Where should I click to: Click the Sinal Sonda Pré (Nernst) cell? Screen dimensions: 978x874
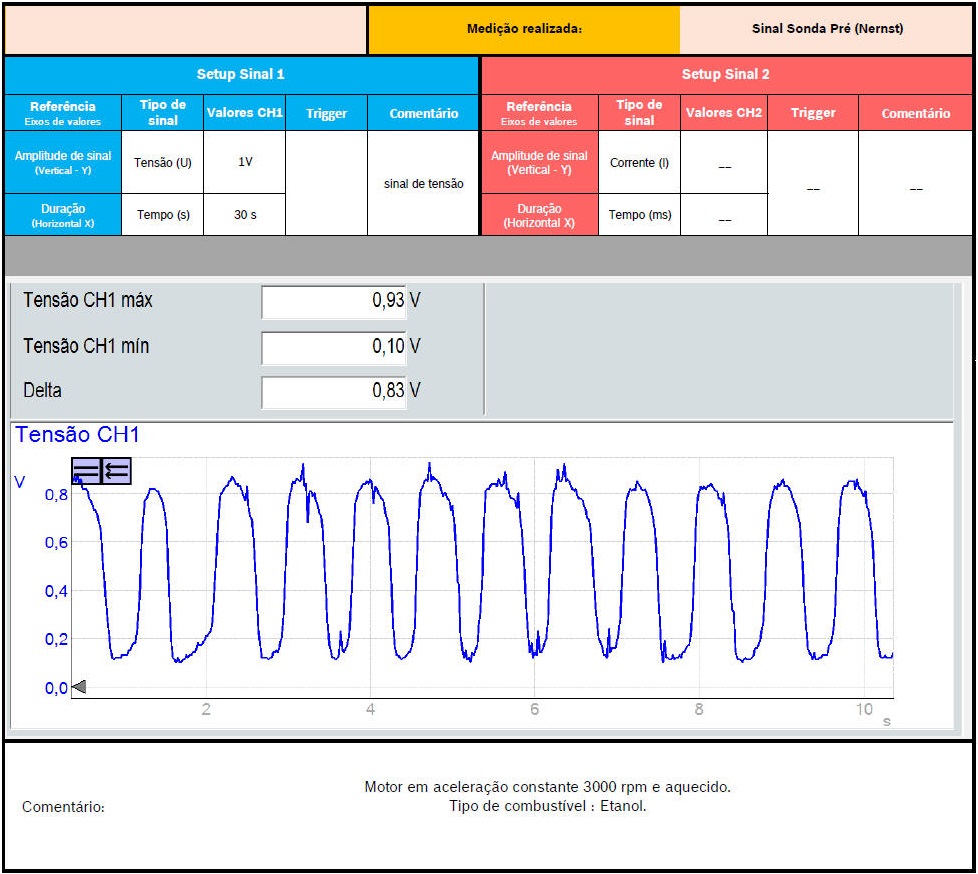pos(826,29)
